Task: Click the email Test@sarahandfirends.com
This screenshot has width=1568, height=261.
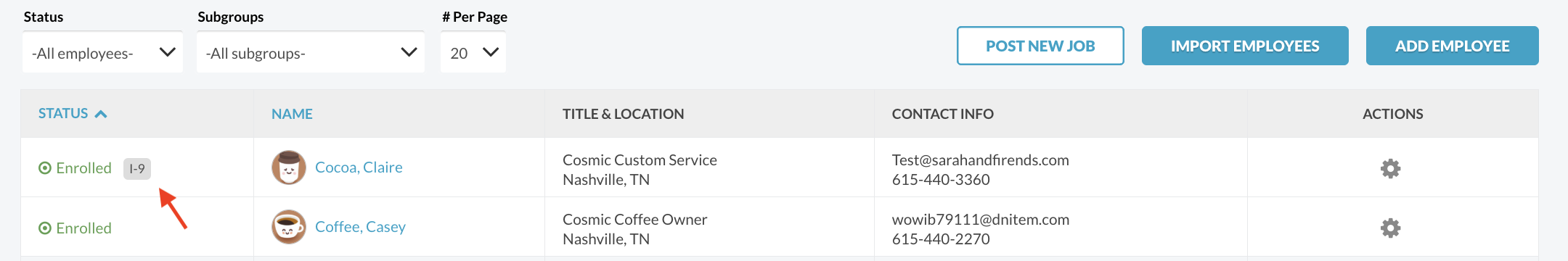Action: click(981, 160)
